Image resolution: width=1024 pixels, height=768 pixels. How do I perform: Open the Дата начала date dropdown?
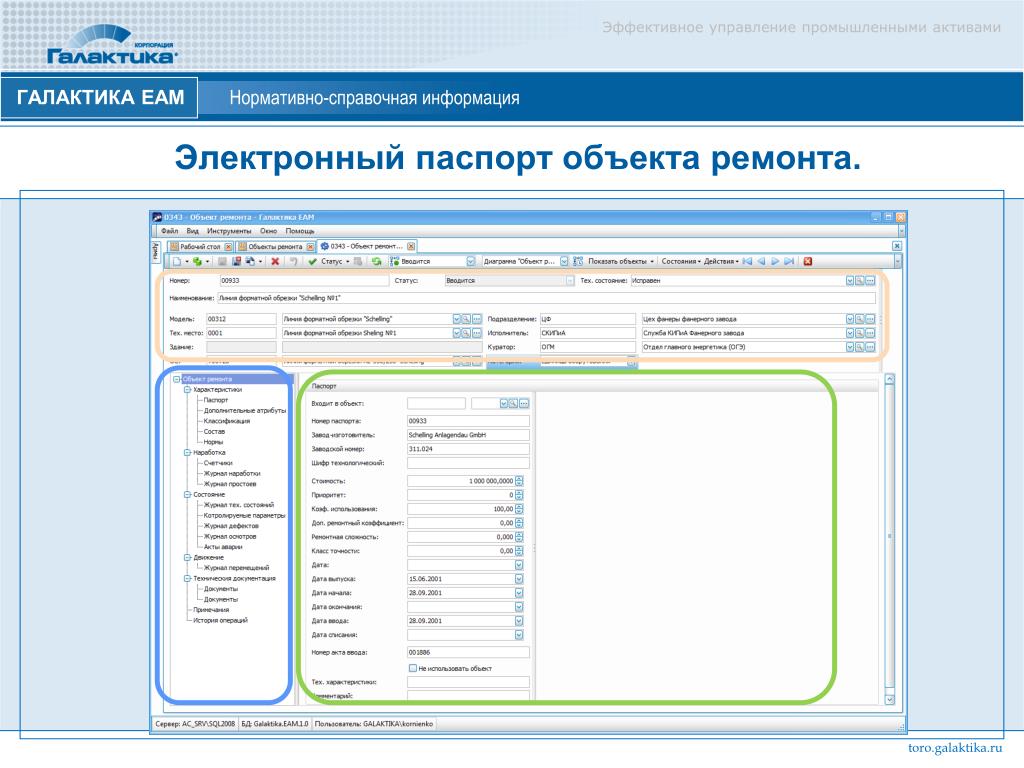point(519,593)
